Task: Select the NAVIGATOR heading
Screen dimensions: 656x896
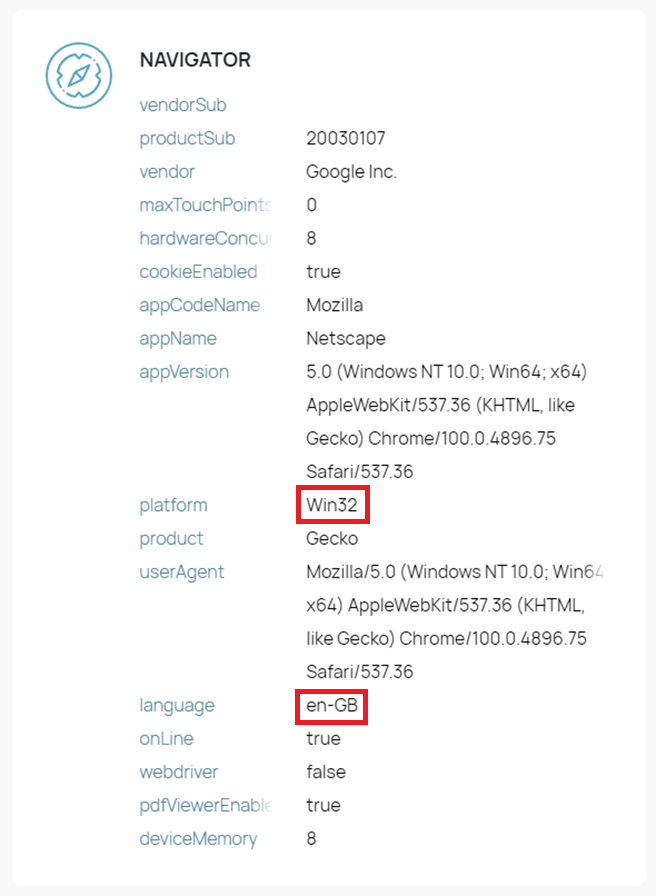Action: tap(195, 60)
